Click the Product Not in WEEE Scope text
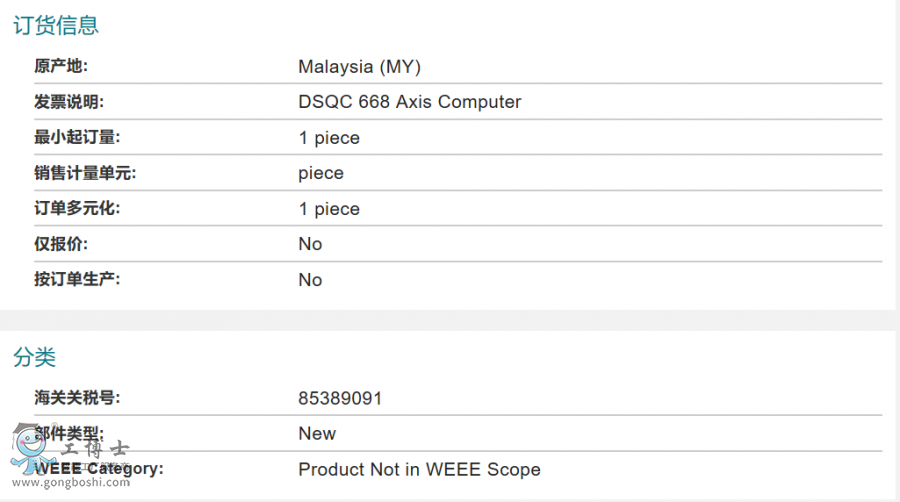Image resolution: width=900 pixels, height=502 pixels. (419, 469)
